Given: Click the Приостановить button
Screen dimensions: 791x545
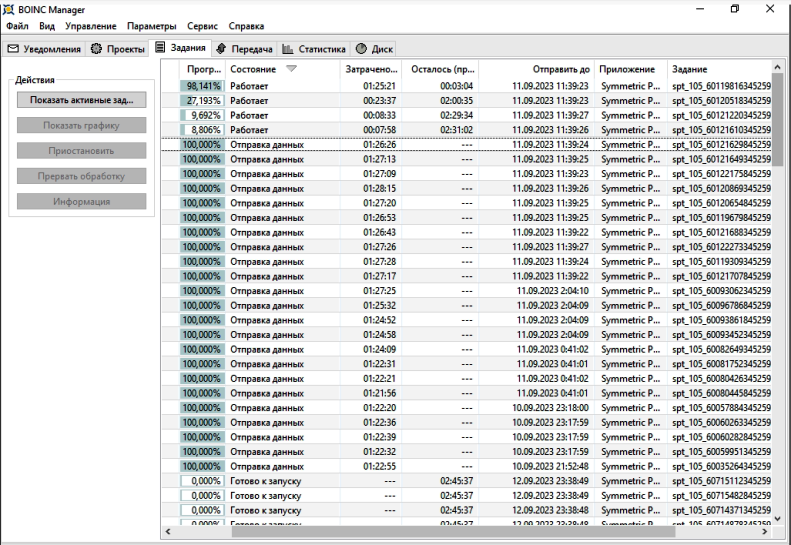Looking at the screenshot, I should [x=82, y=150].
